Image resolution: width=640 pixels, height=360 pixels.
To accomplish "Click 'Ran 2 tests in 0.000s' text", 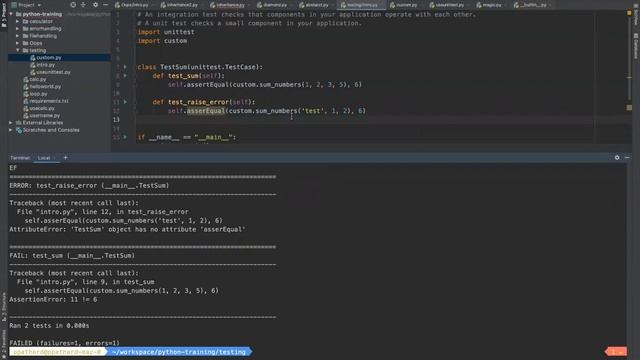I will click(x=49, y=326).
